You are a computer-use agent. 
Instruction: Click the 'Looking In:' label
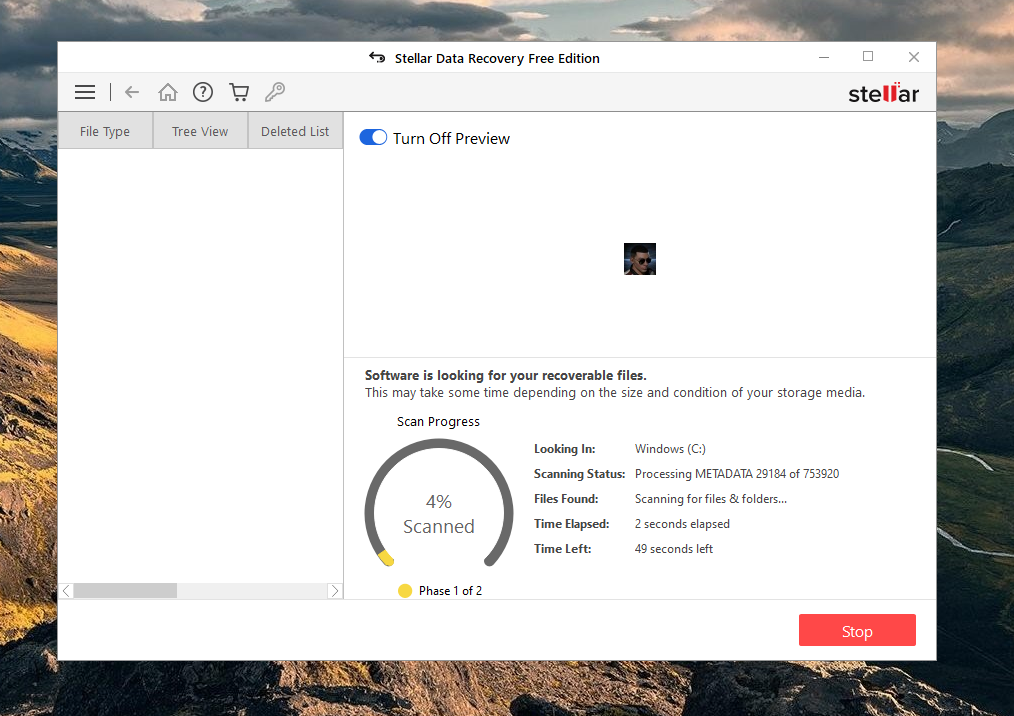(565, 449)
